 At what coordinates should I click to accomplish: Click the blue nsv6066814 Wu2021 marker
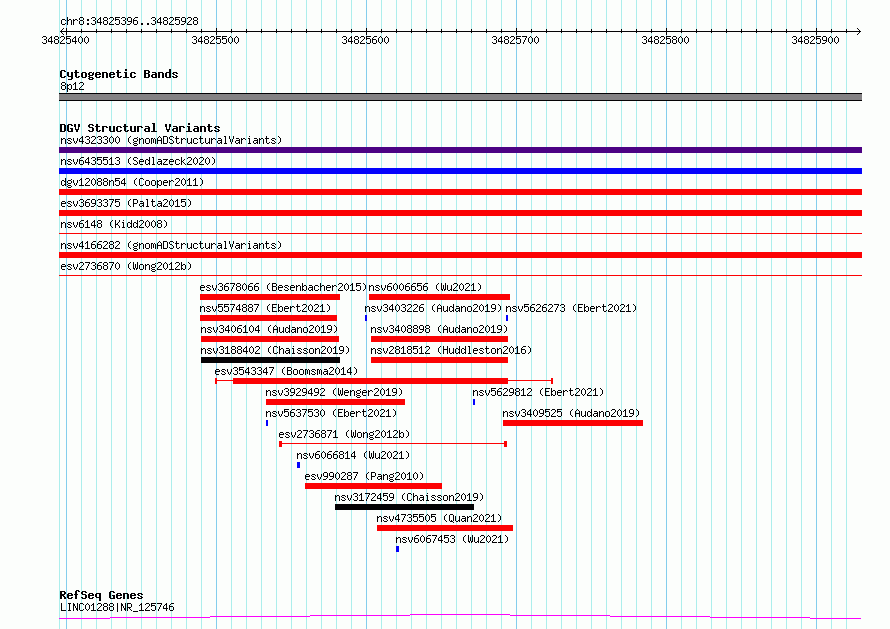(x=299, y=465)
